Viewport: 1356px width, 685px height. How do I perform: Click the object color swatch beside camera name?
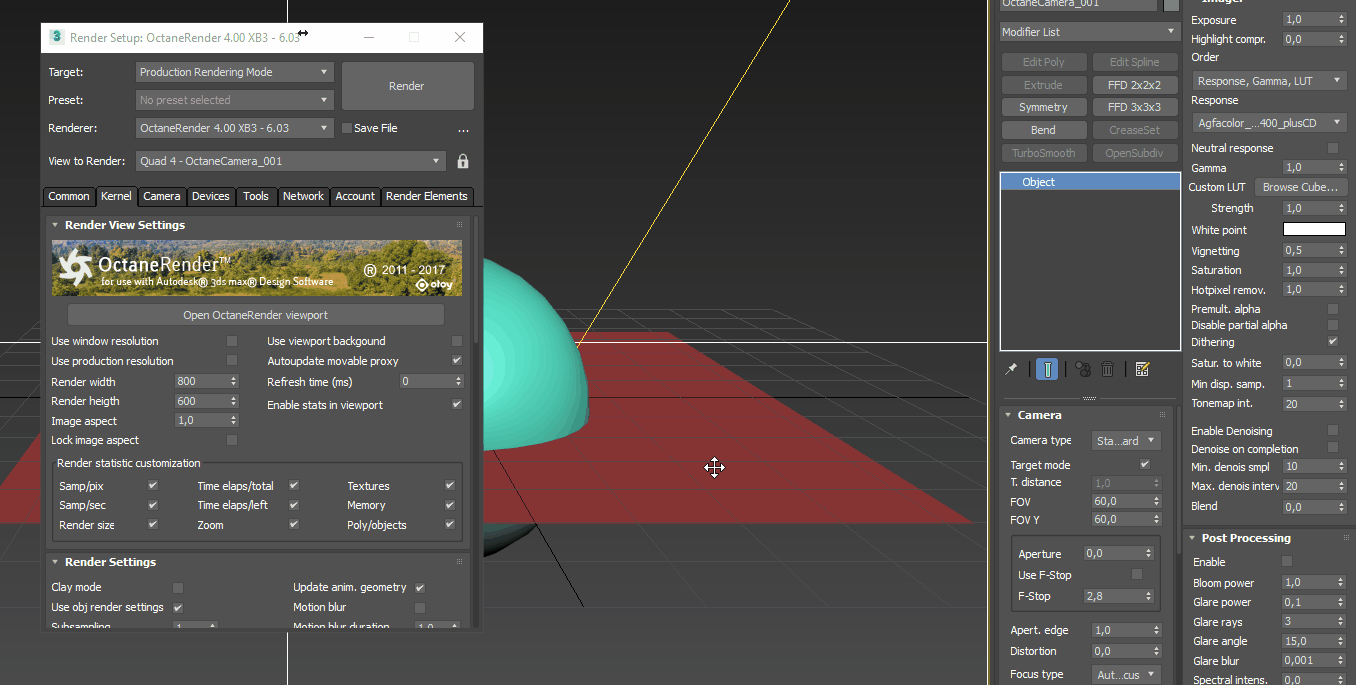(1171, 4)
